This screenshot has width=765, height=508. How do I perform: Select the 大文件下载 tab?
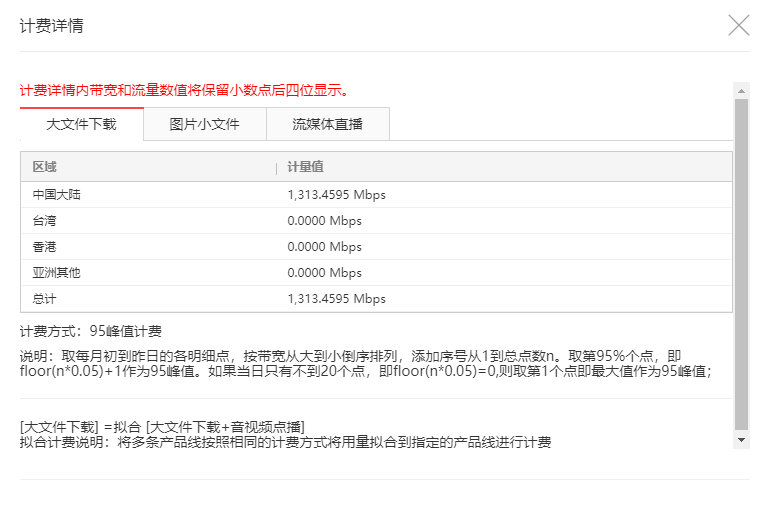pyautogui.click(x=82, y=125)
